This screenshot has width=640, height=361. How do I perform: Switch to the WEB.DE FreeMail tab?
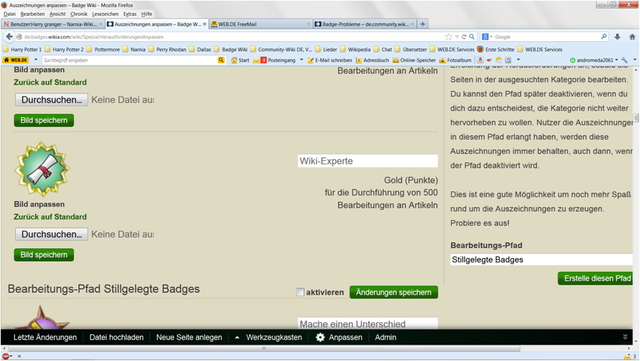pos(260,24)
